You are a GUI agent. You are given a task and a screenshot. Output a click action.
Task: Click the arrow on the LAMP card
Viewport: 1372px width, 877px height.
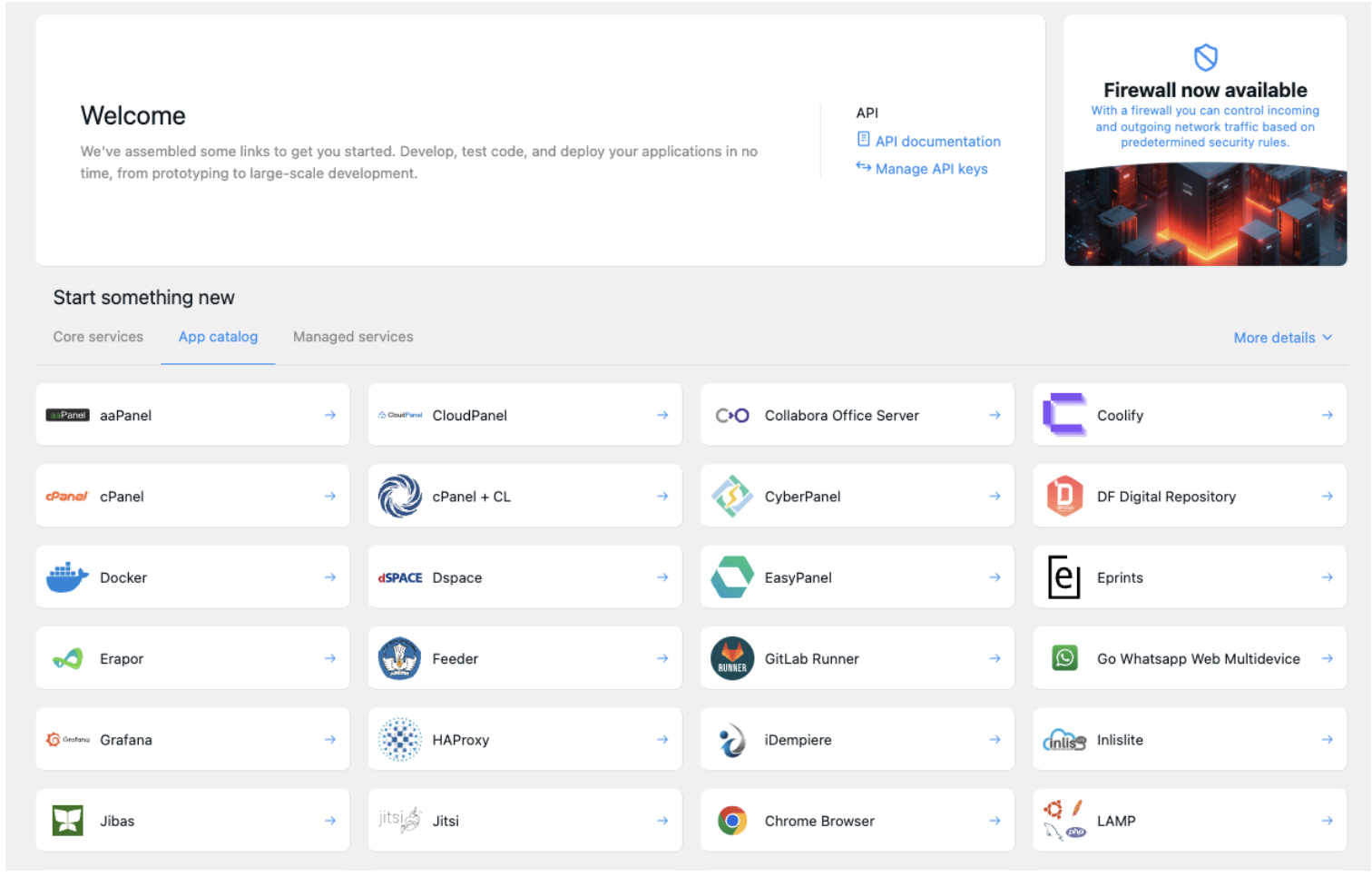click(1328, 821)
